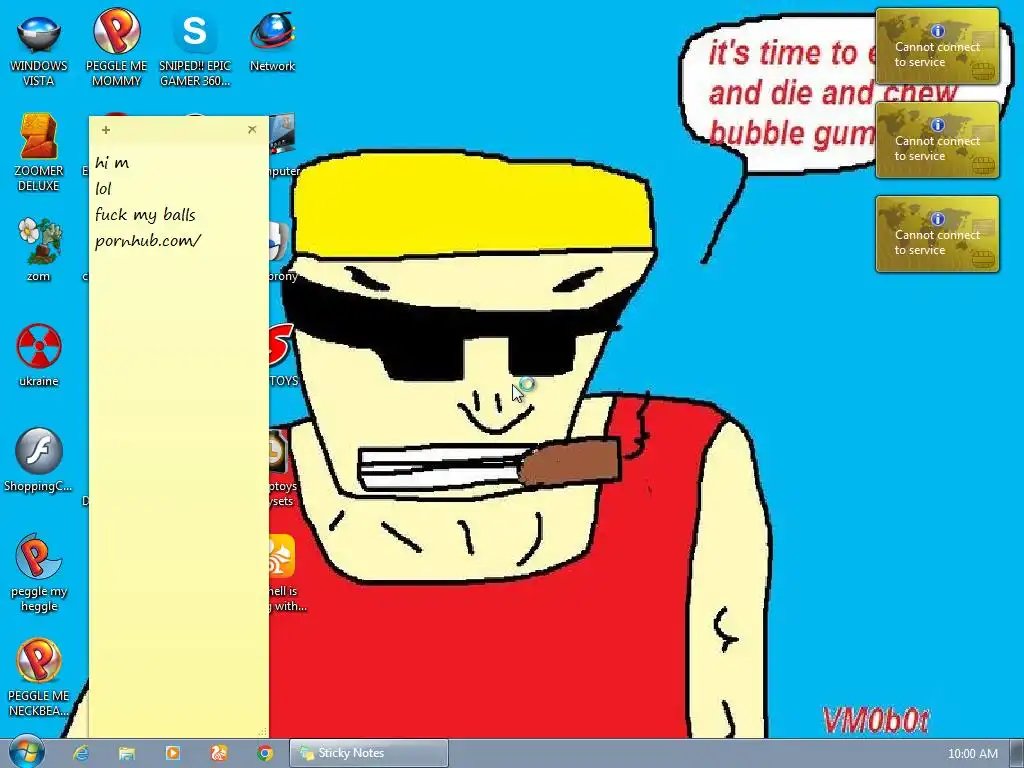Open the Windows Start menu orb
The image size is (1024, 768).
[26, 752]
